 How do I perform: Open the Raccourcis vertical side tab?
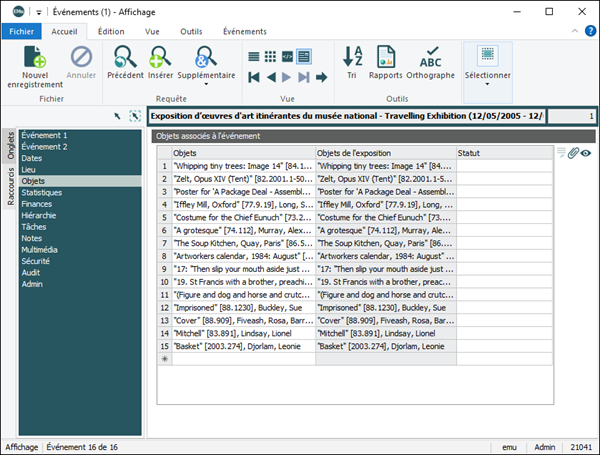coord(10,185)
